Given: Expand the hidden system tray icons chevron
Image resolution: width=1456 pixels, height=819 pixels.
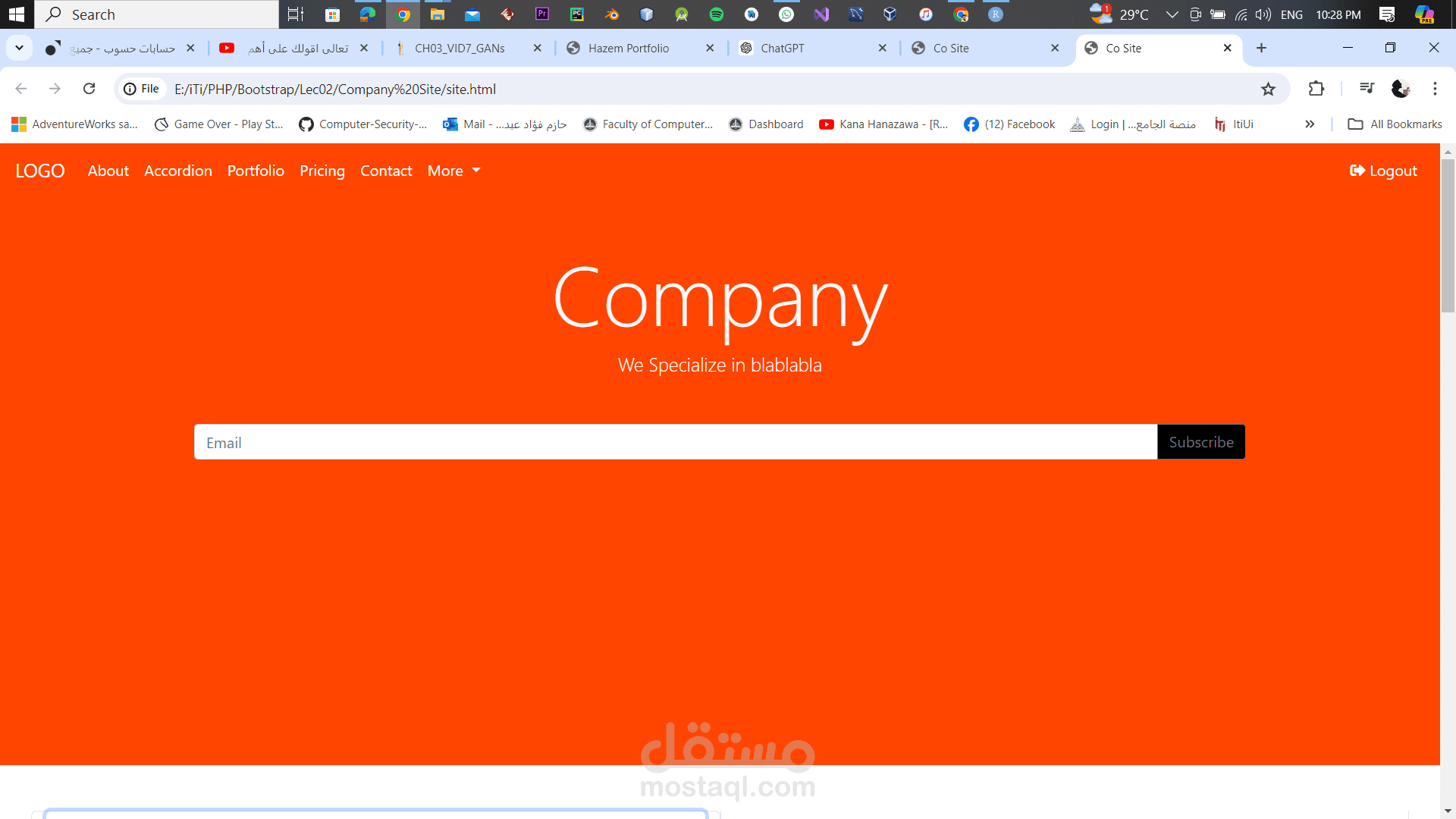Looking at the screenshot, I should pos(1172,14).
